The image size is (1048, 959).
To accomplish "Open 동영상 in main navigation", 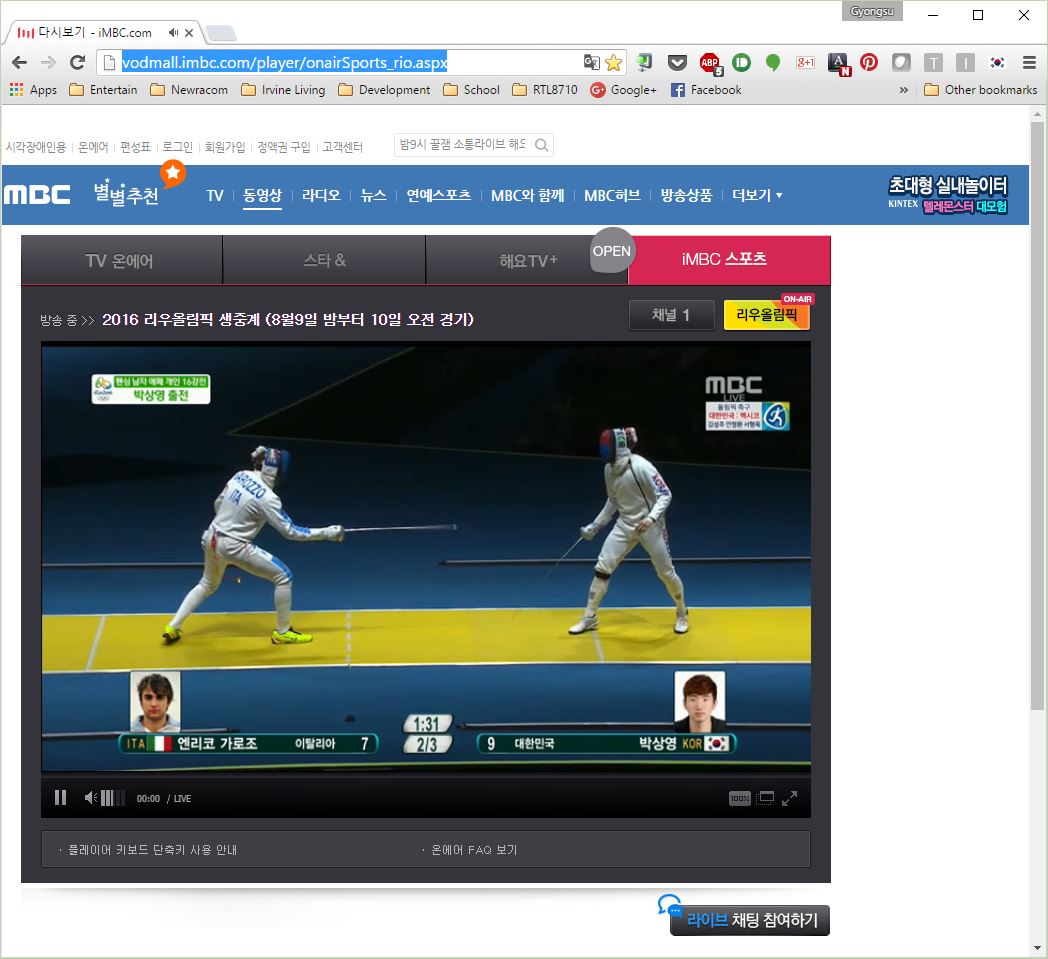I will coord(262,195).
